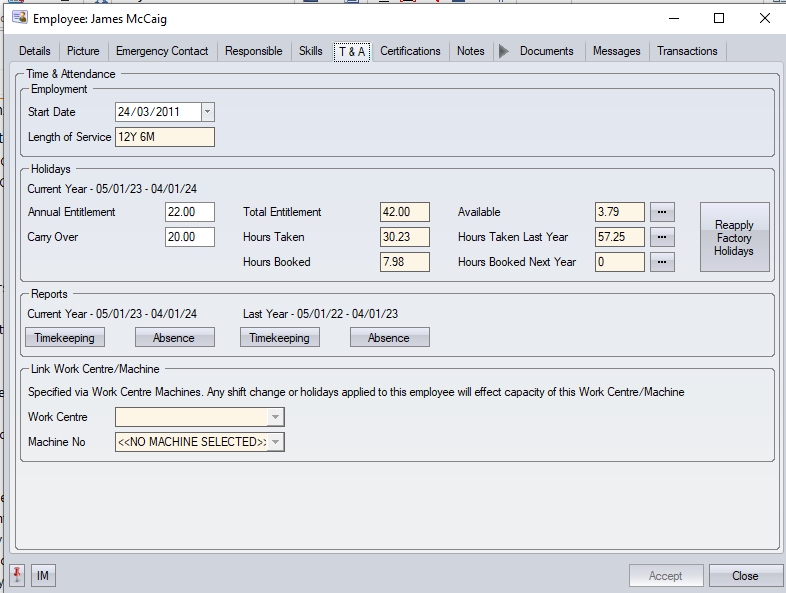Click the Close button

tap(745, 576)
